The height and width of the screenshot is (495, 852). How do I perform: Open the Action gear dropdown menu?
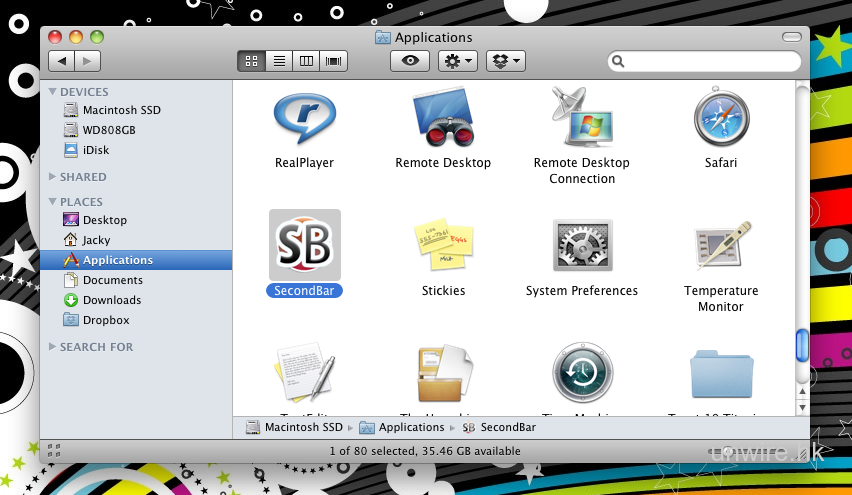click(458, 61)
